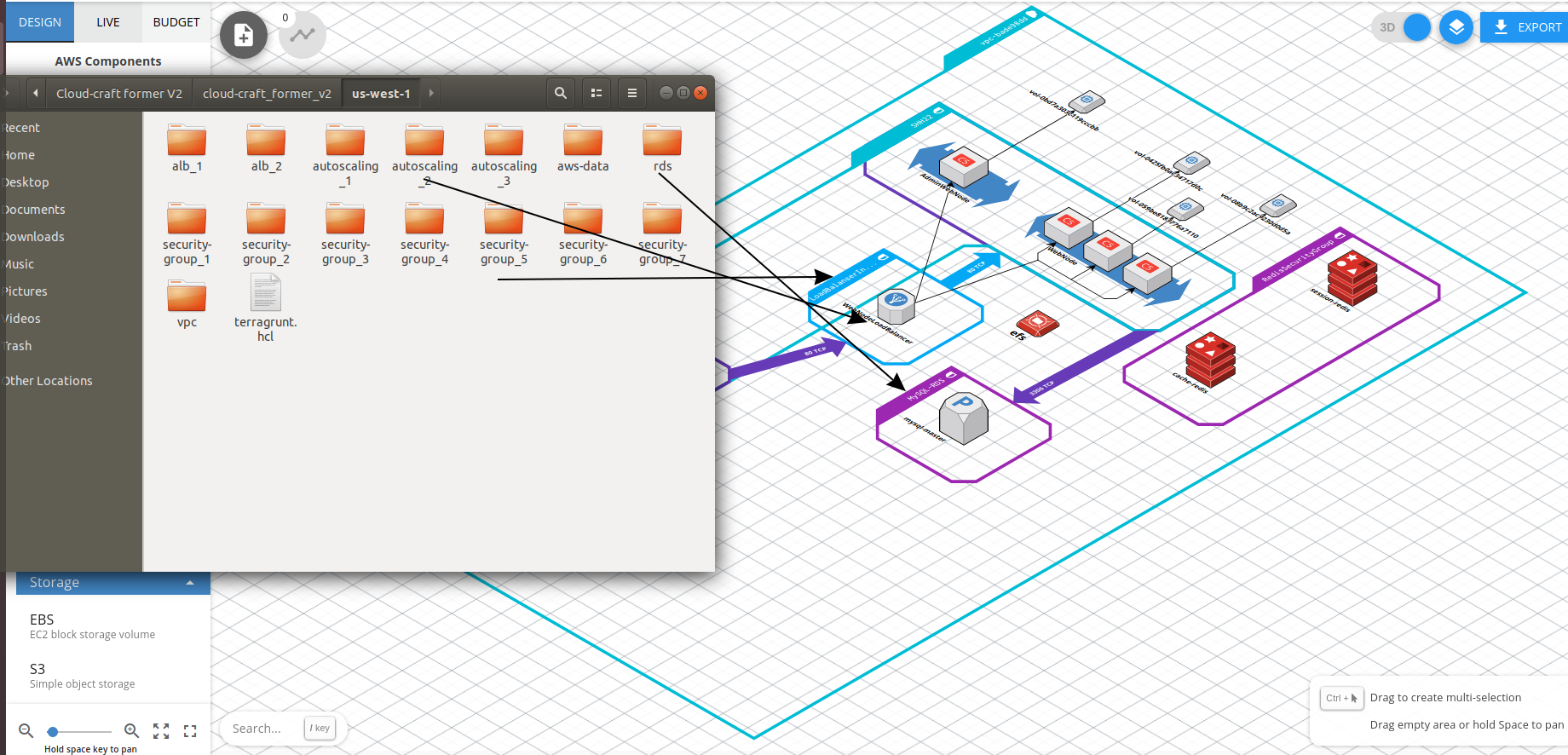Click the path bar right arrow

431,93
